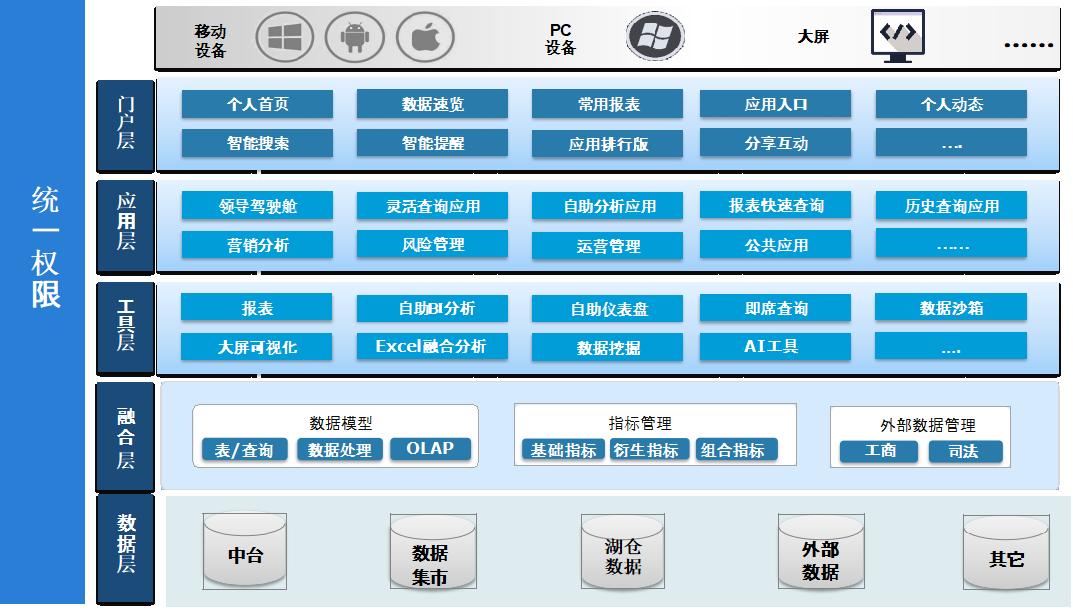This screenshot has height=611, width=1073.
Task: Open the PC 设备 Windows logo icon
Action: coord(655,35)
